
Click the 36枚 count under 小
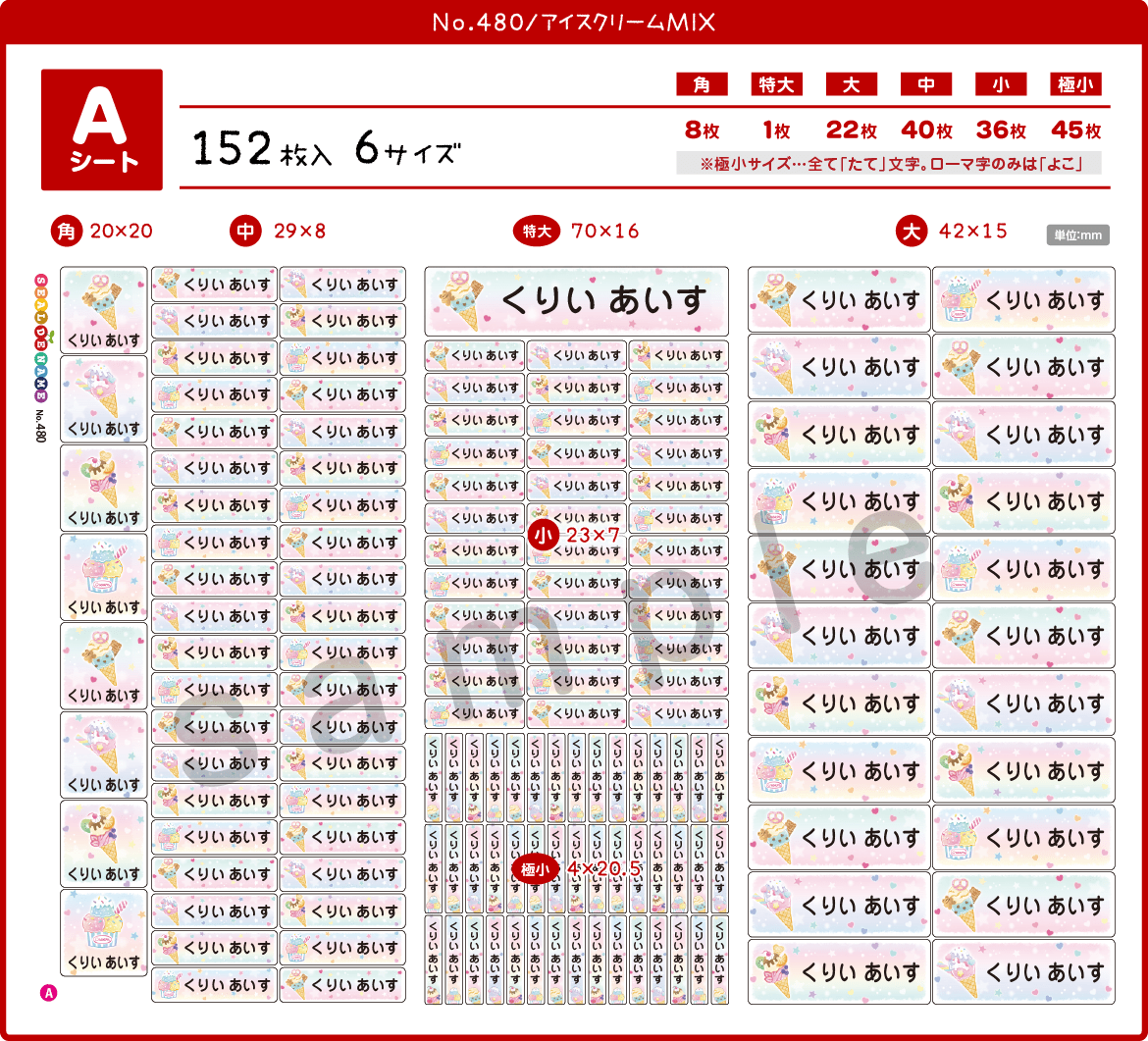1001,130
